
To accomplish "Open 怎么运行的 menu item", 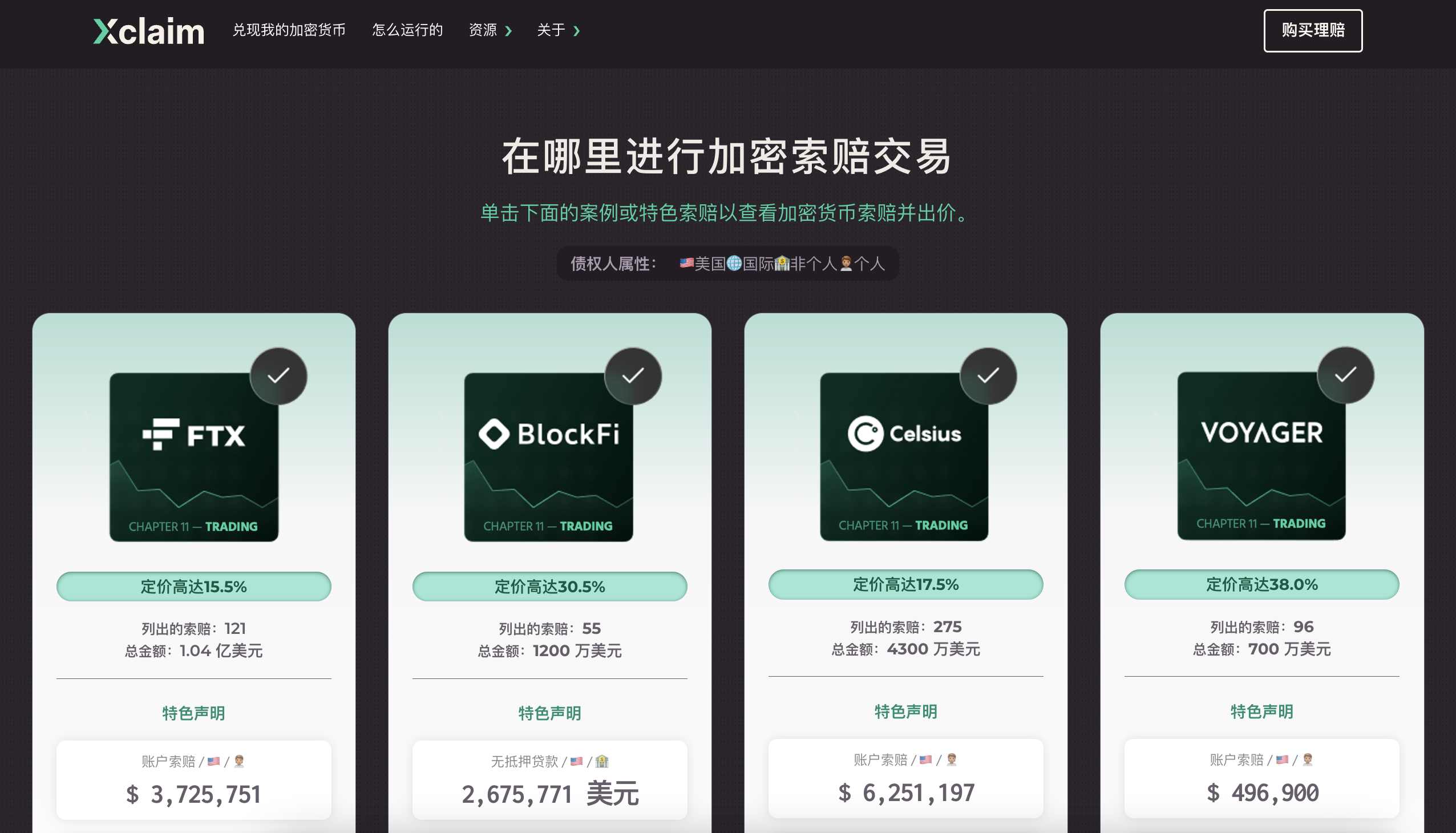I will point(407,30).
